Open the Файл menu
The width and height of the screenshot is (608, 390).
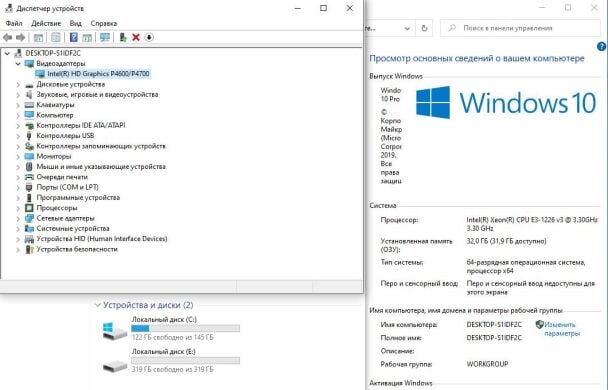14,23
